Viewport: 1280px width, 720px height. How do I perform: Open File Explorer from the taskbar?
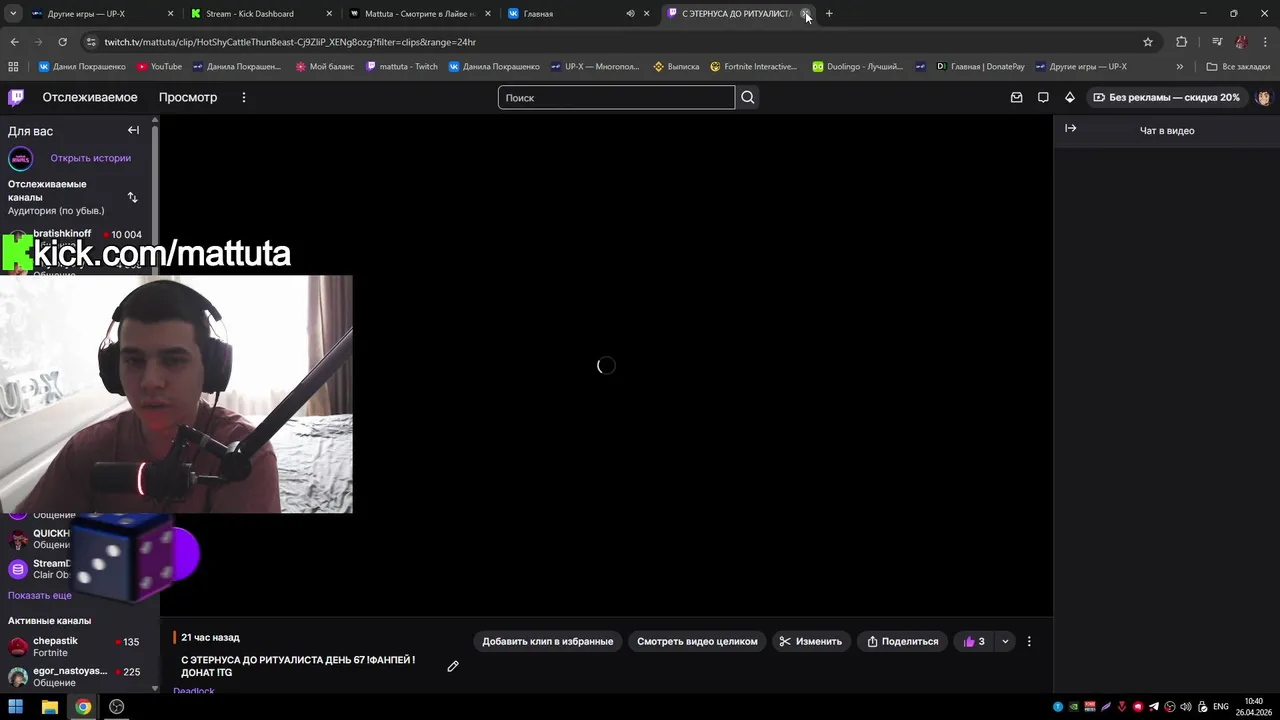(x=50, y=707)
